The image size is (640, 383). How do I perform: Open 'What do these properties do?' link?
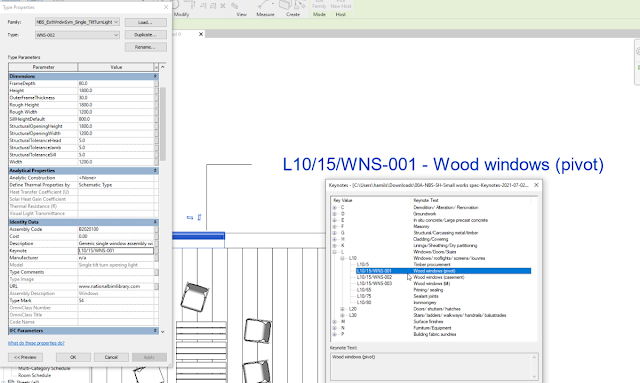[x=36, y=343]
